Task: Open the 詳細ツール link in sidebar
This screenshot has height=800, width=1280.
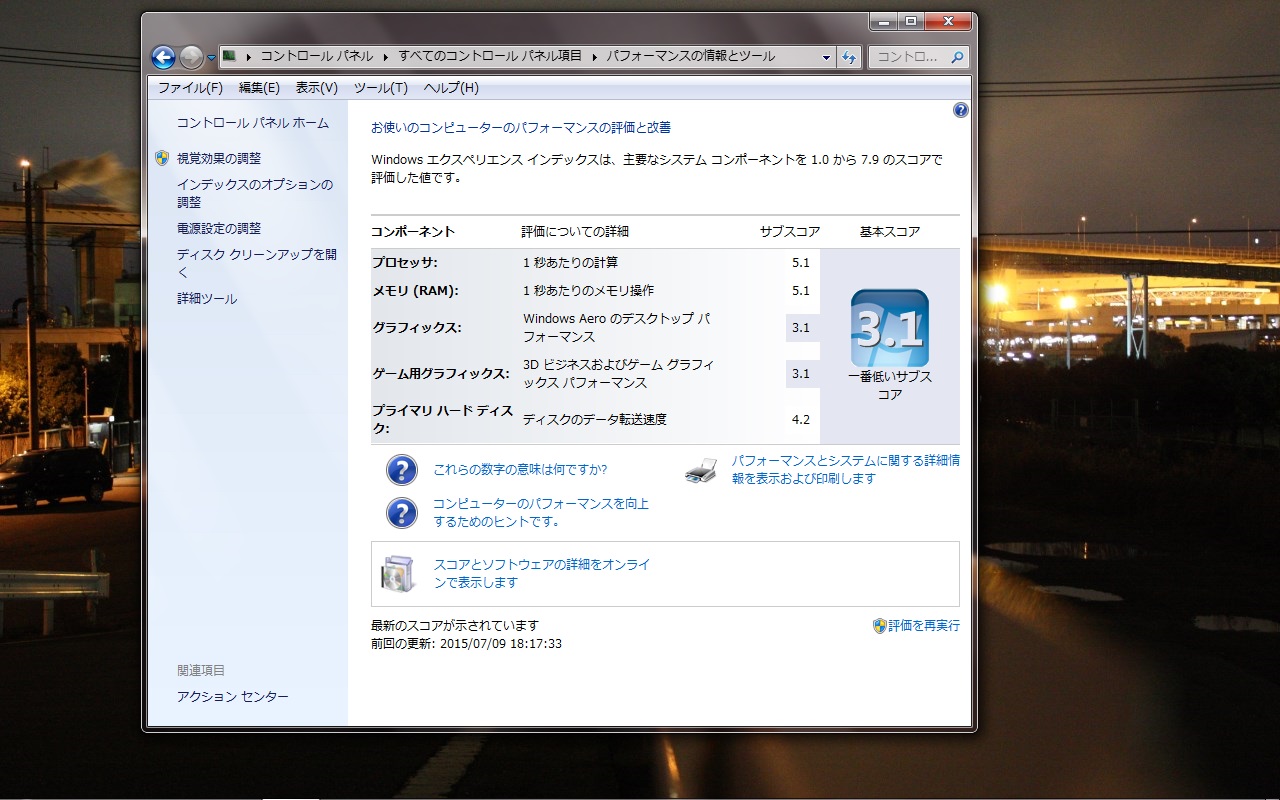Action: coord(207,299)
